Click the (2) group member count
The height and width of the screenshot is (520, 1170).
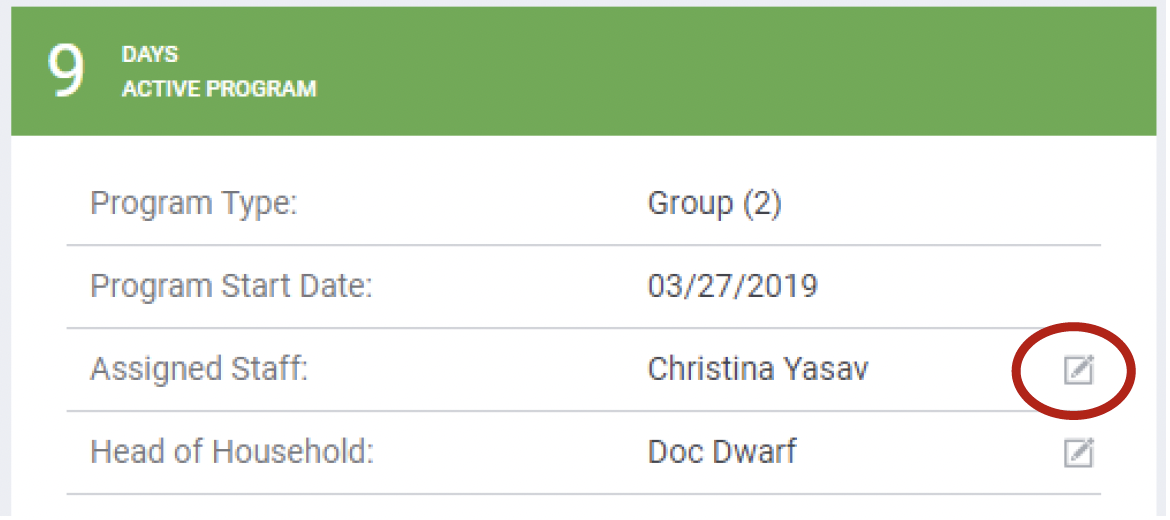click(x=761, y=204)
